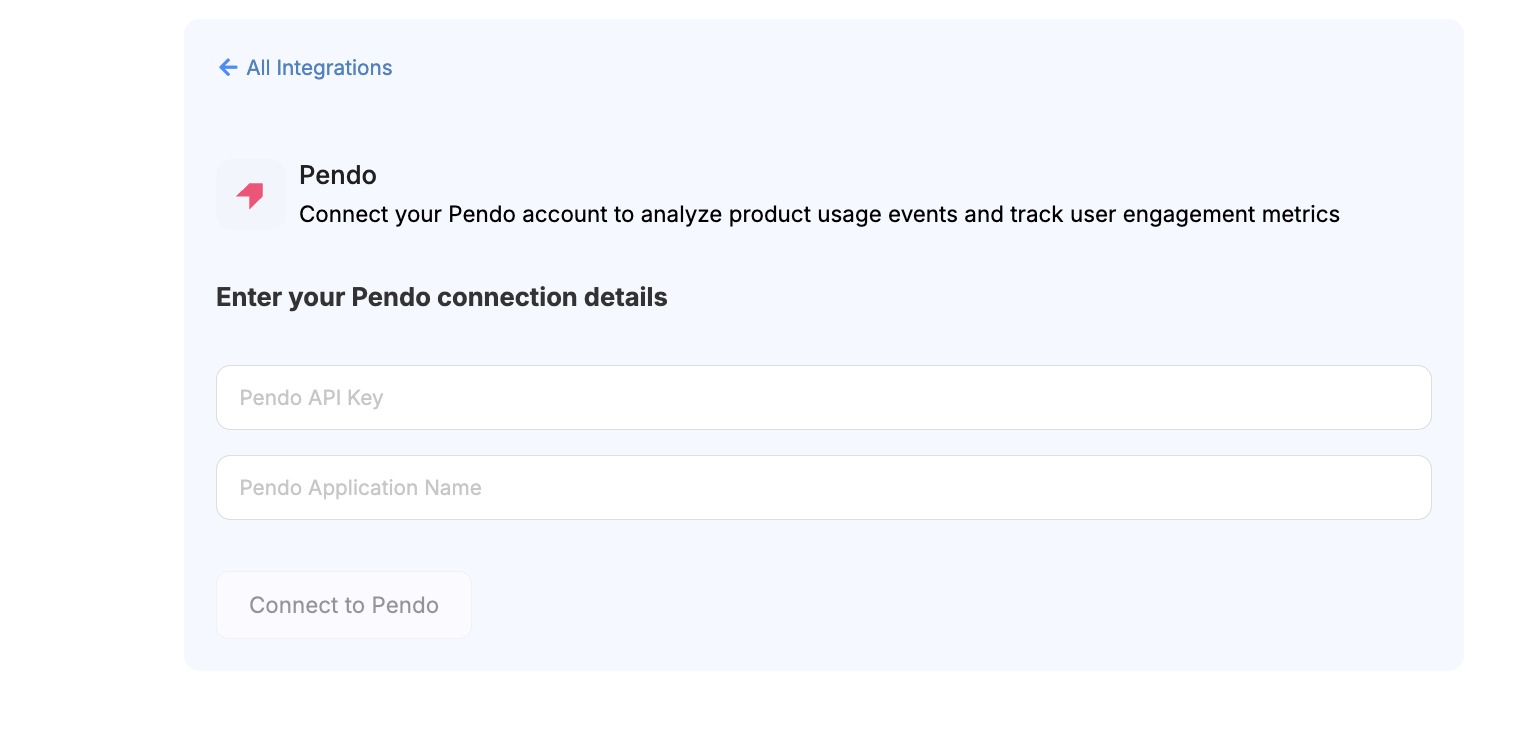Click the back arrow icon
The width and height of the screenshot is (1538, 752).
pos(228,67)
